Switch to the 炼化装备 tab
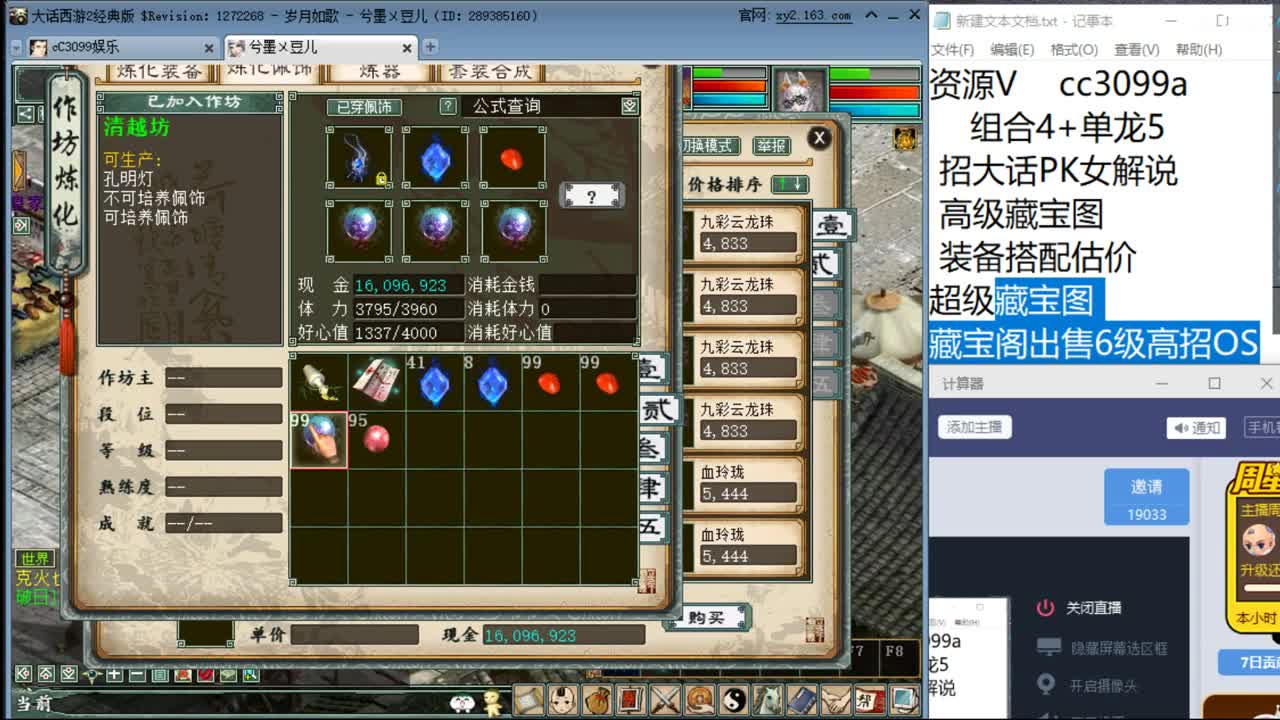The image size is (1280, 720). [x=160, y=72]
